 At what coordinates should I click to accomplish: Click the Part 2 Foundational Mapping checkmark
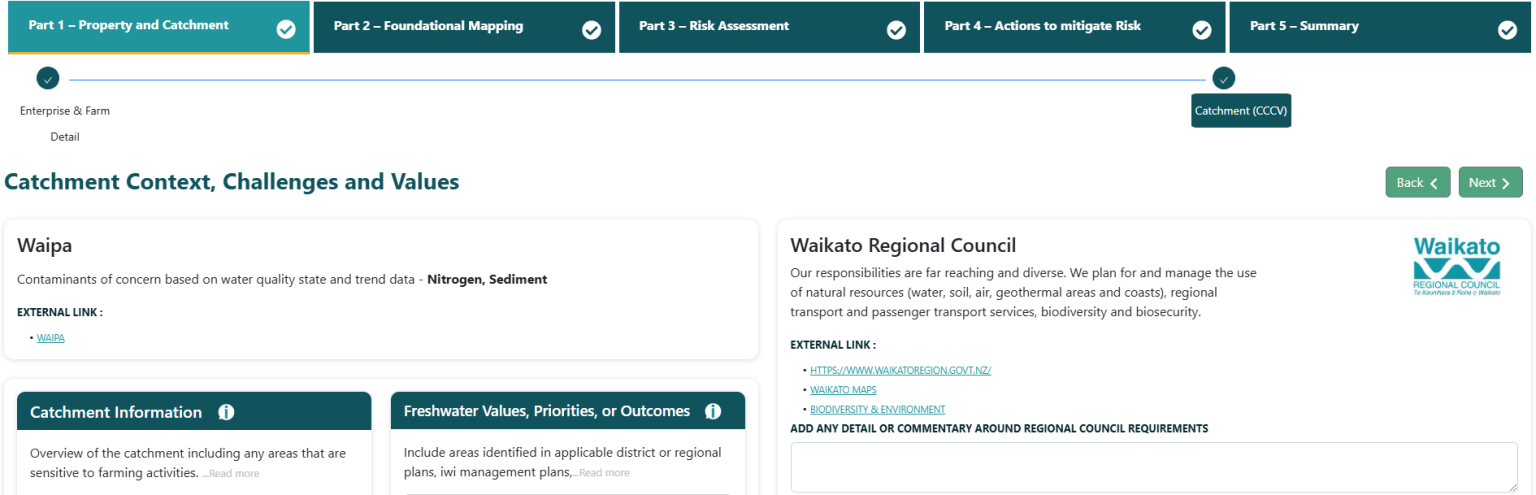point(591,30)
